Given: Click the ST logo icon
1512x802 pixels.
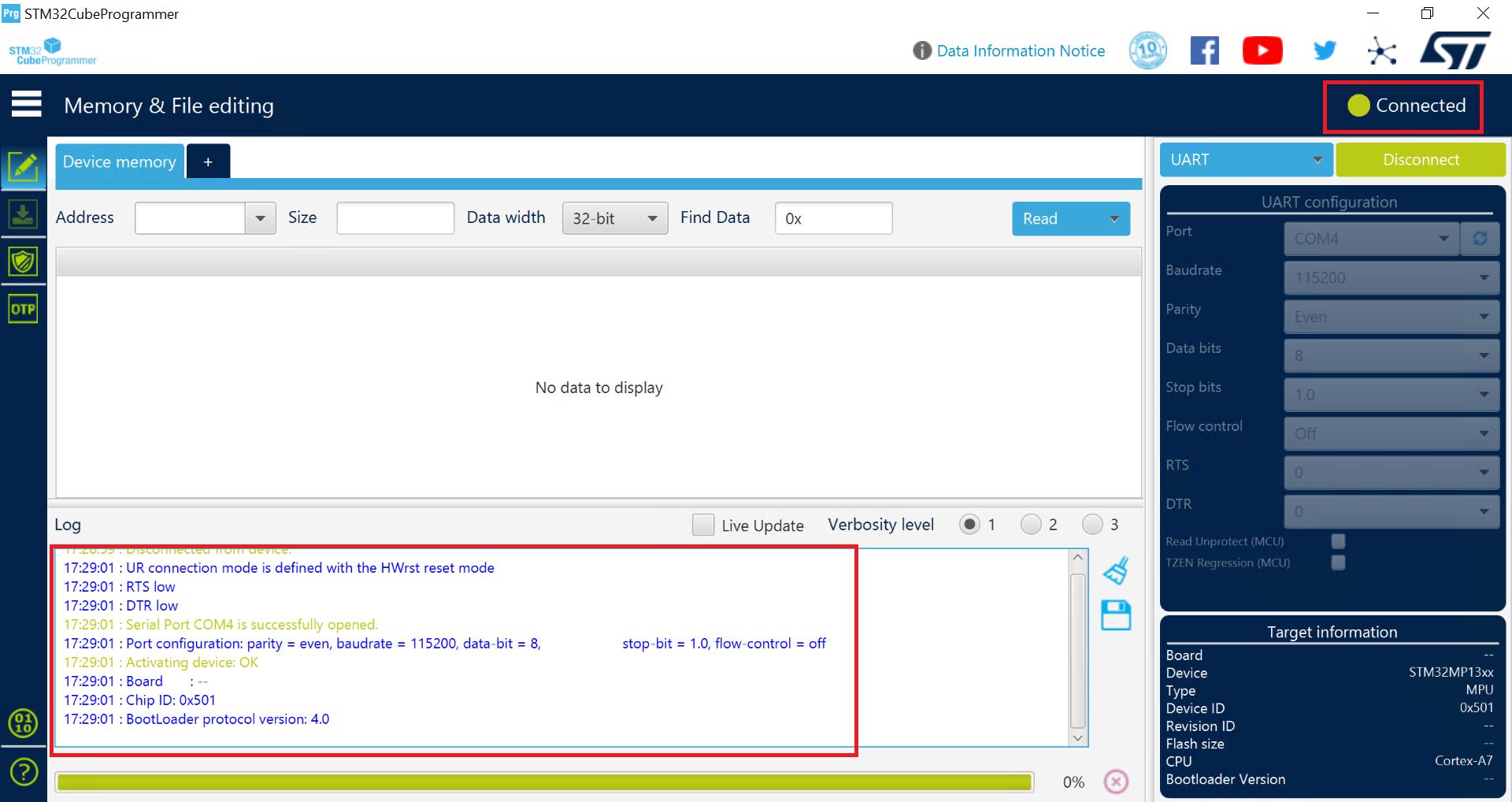Looking at the screenshot, I should click(1456, 50).
